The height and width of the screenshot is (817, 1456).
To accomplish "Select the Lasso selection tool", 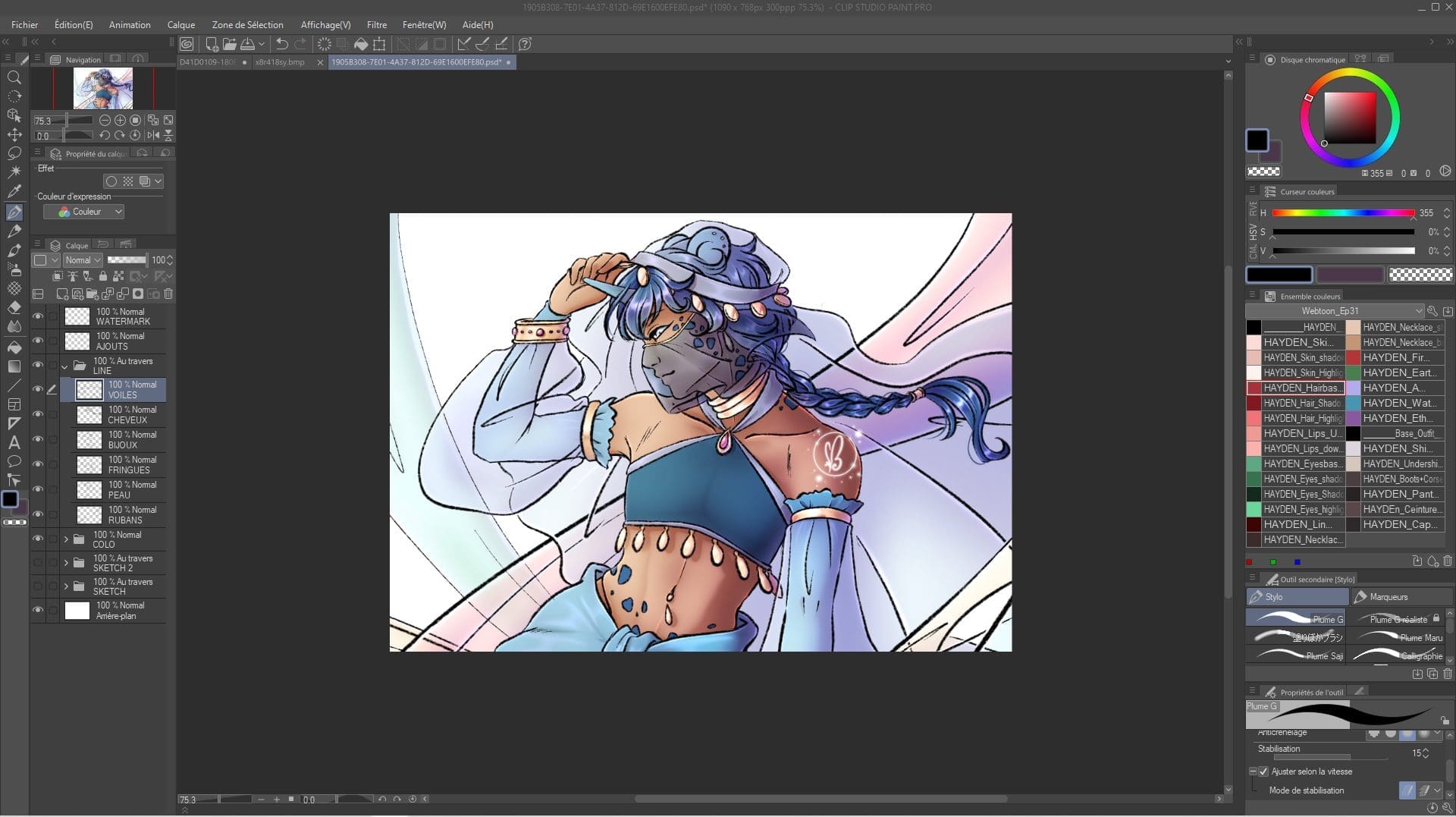I will click(x=14, y=154).
